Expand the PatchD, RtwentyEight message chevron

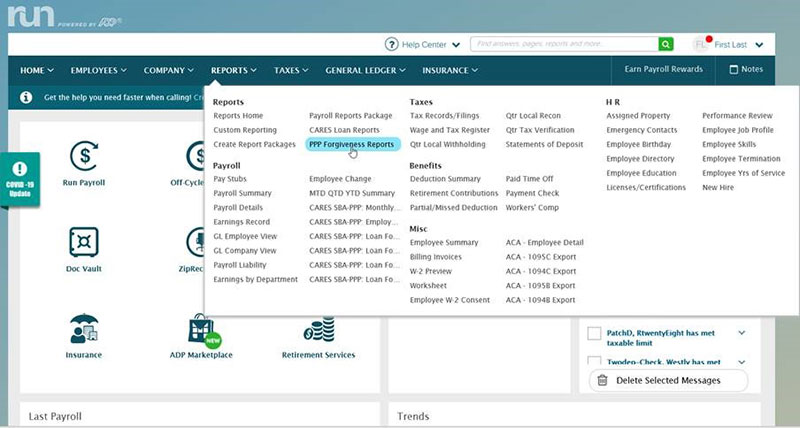(742, 333)
